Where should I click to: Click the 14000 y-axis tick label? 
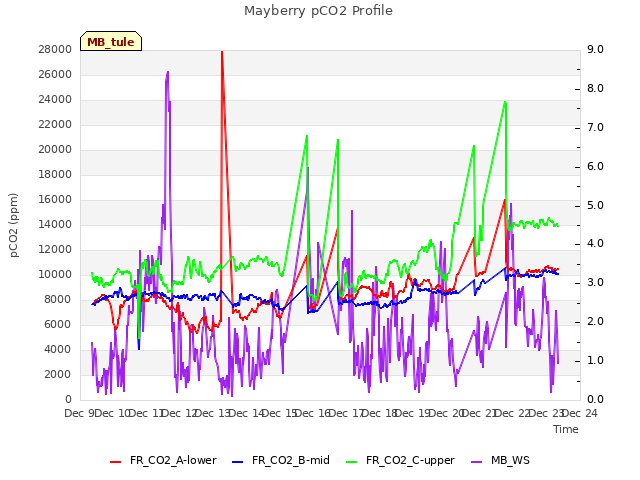[x=55, y=224]
